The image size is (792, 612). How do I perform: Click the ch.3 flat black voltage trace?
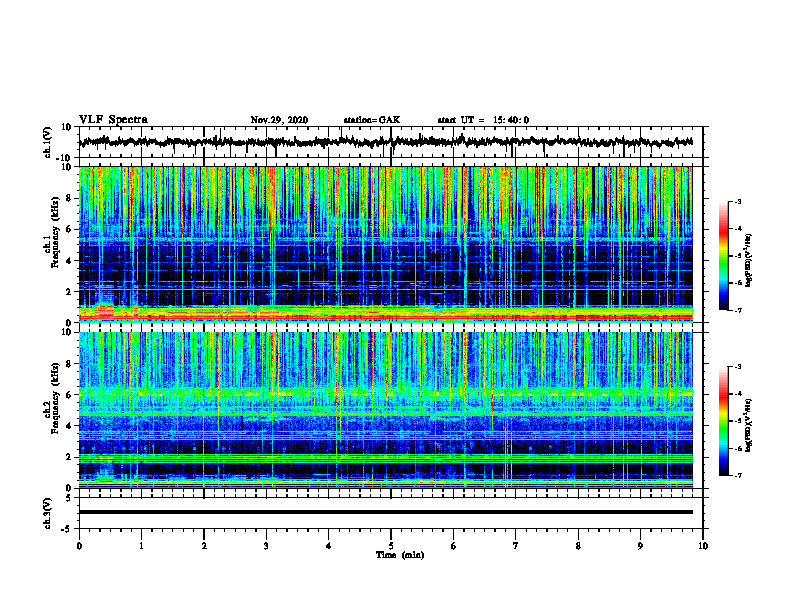click(385, 512)
